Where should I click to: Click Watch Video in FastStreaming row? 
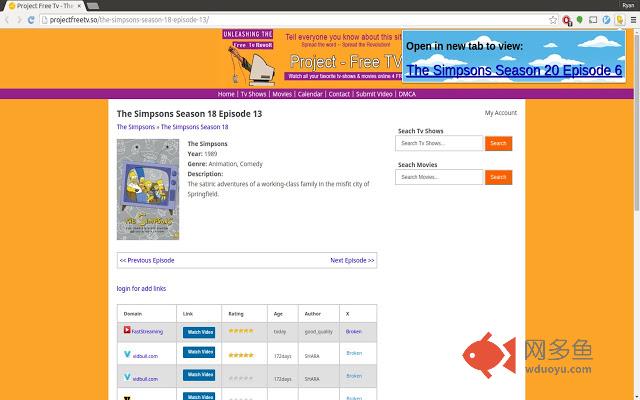[x=199, y=332]
